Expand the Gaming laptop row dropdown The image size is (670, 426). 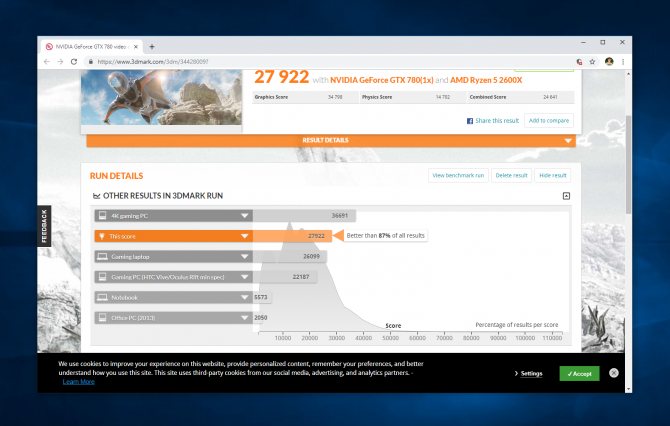[244, 257]
